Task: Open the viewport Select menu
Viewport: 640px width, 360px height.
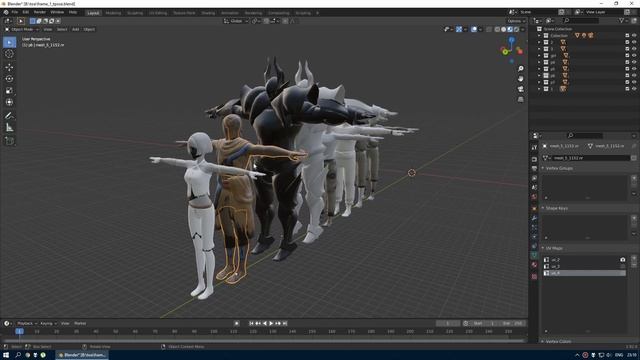Action: click(x=62, y=29)
